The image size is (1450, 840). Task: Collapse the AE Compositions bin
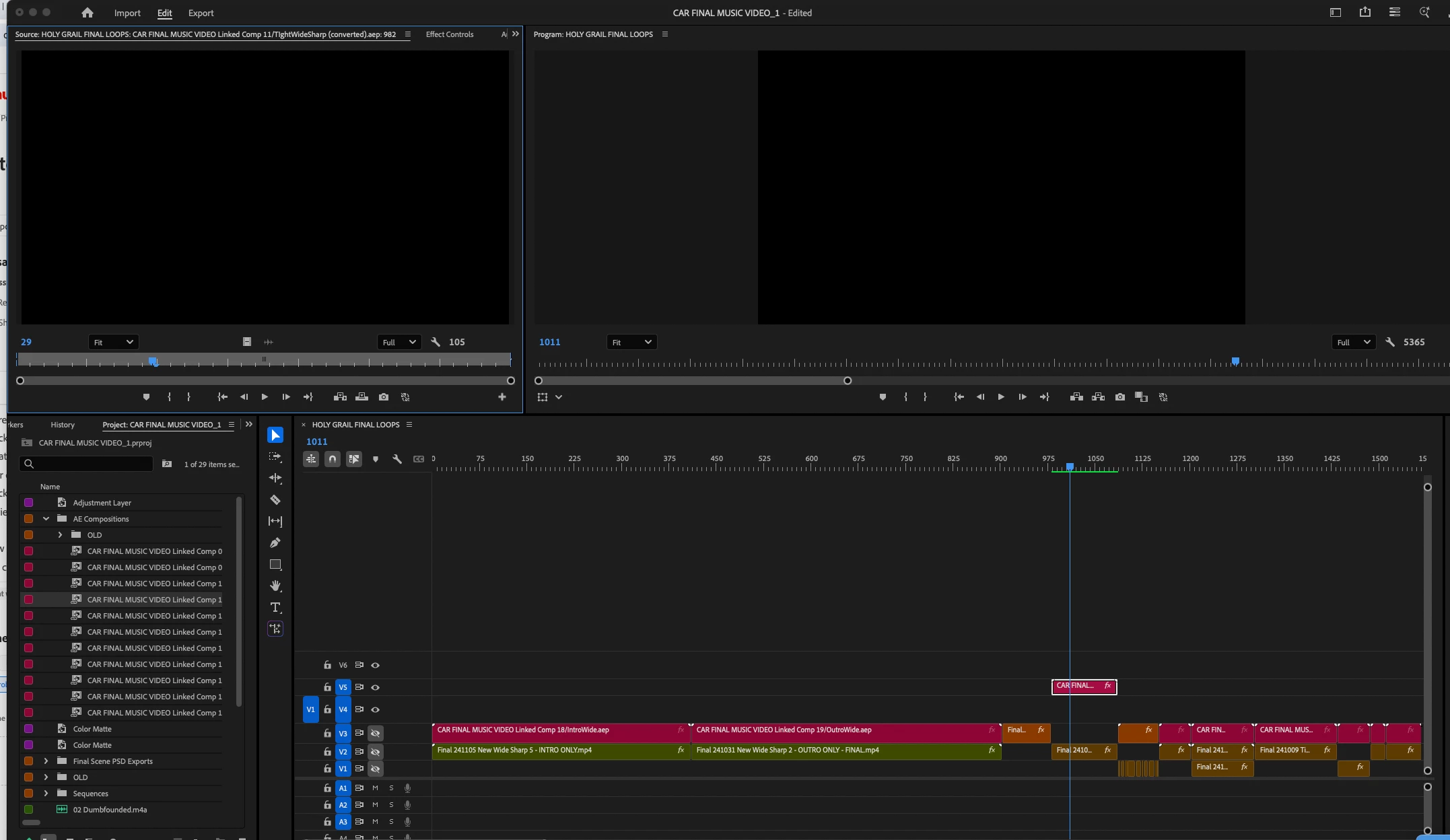click(x=46, y=519)
